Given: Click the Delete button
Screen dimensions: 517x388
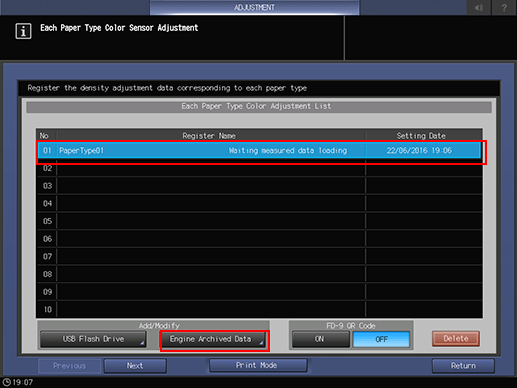Looking at the screenshot, I should [x=456, y=339].
